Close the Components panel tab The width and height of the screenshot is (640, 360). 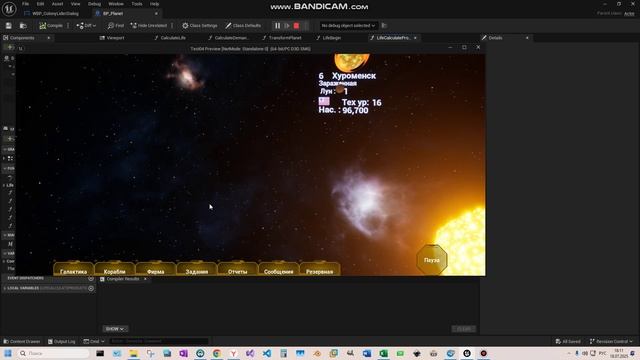[49, 38]
